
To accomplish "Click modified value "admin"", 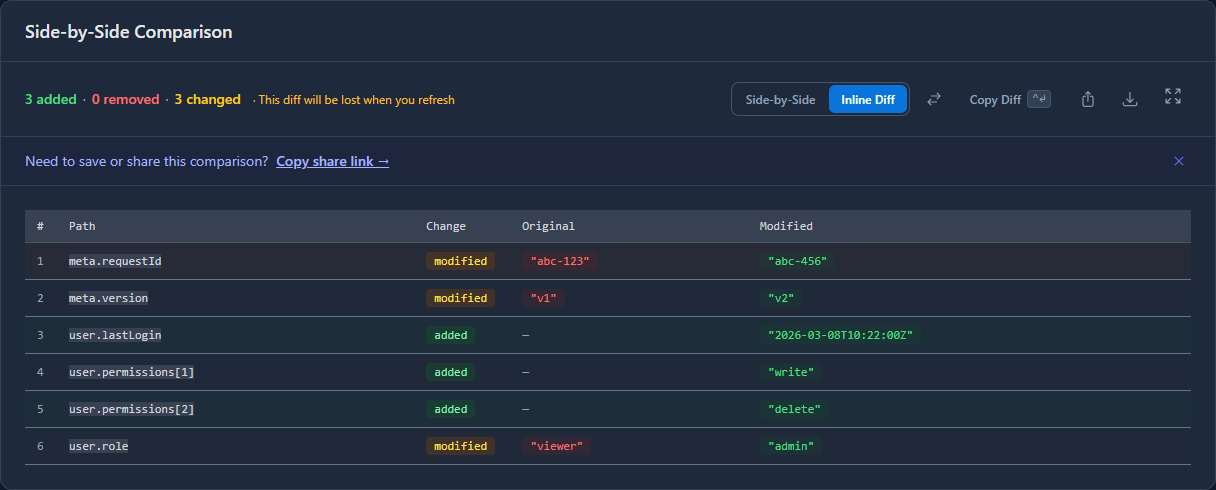I will [x=791, y=446].
